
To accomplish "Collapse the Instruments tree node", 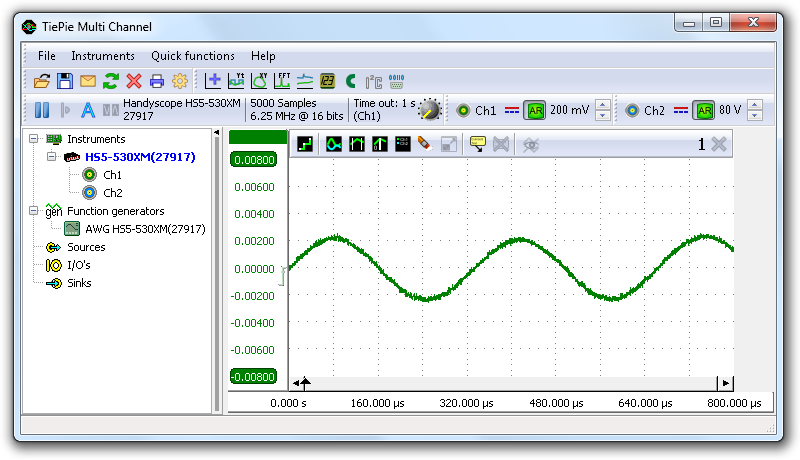I will point(35,139).
